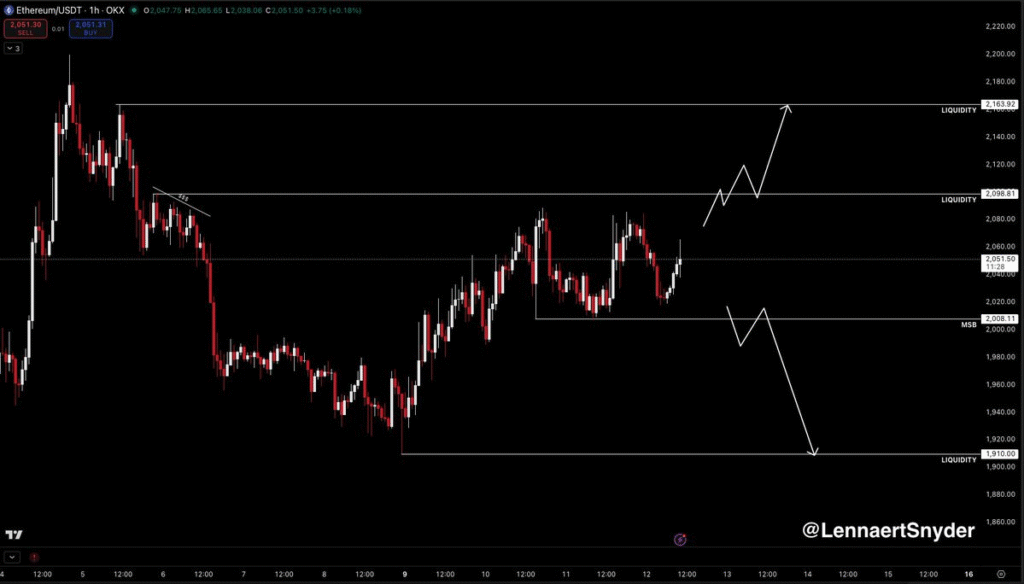The image size is (1024, 584).
Task: Click the MSB text label
Action: pos(969,325)
